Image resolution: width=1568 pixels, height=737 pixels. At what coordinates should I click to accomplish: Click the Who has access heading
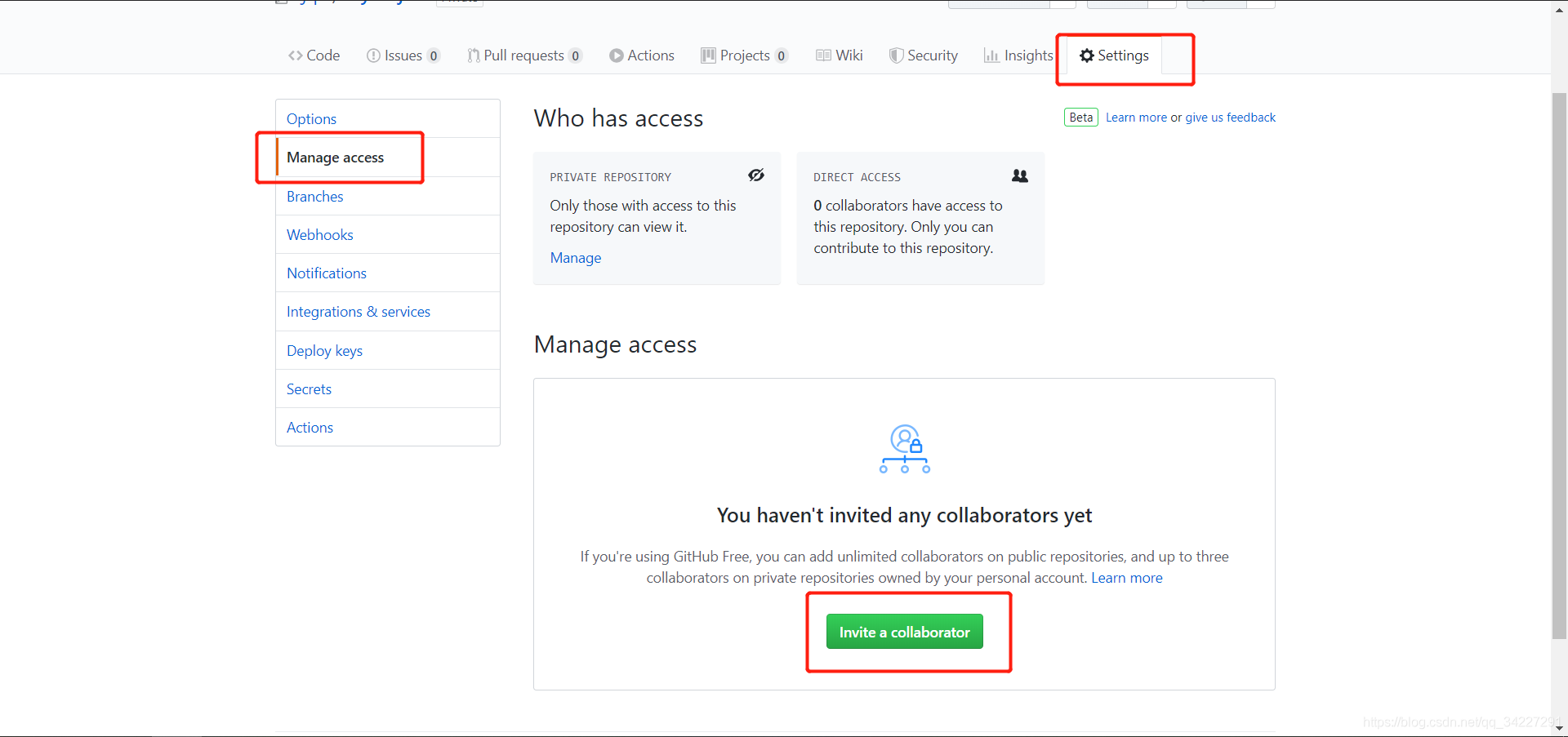618,118
